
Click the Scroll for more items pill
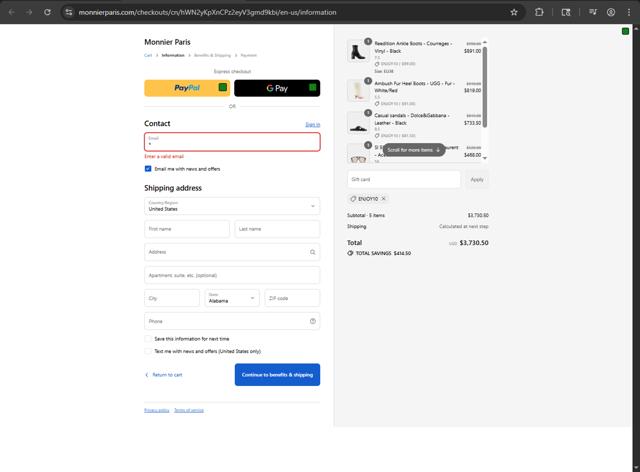(413, 150)
